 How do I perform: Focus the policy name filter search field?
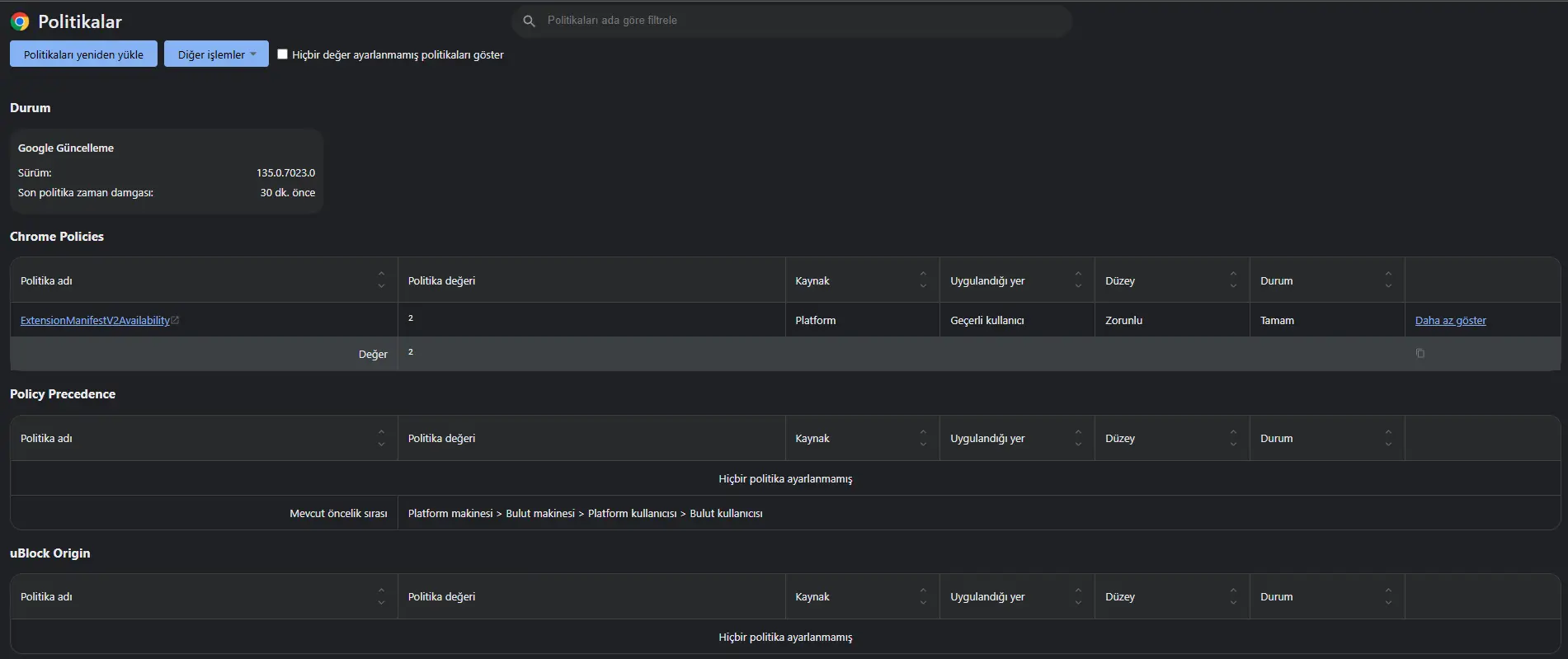(x=792, y=21)
